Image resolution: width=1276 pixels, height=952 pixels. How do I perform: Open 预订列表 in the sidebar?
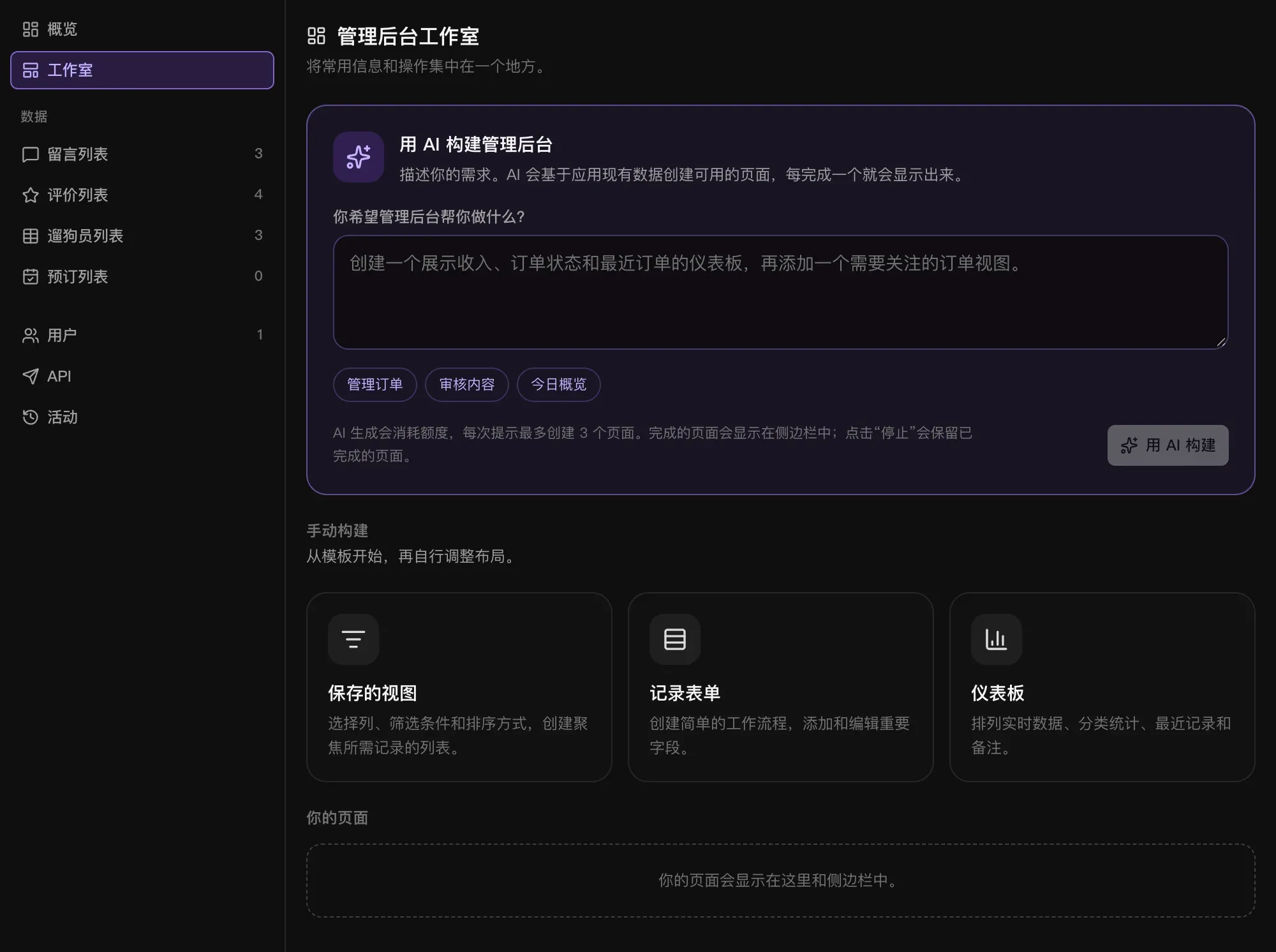tap(142, 277)
